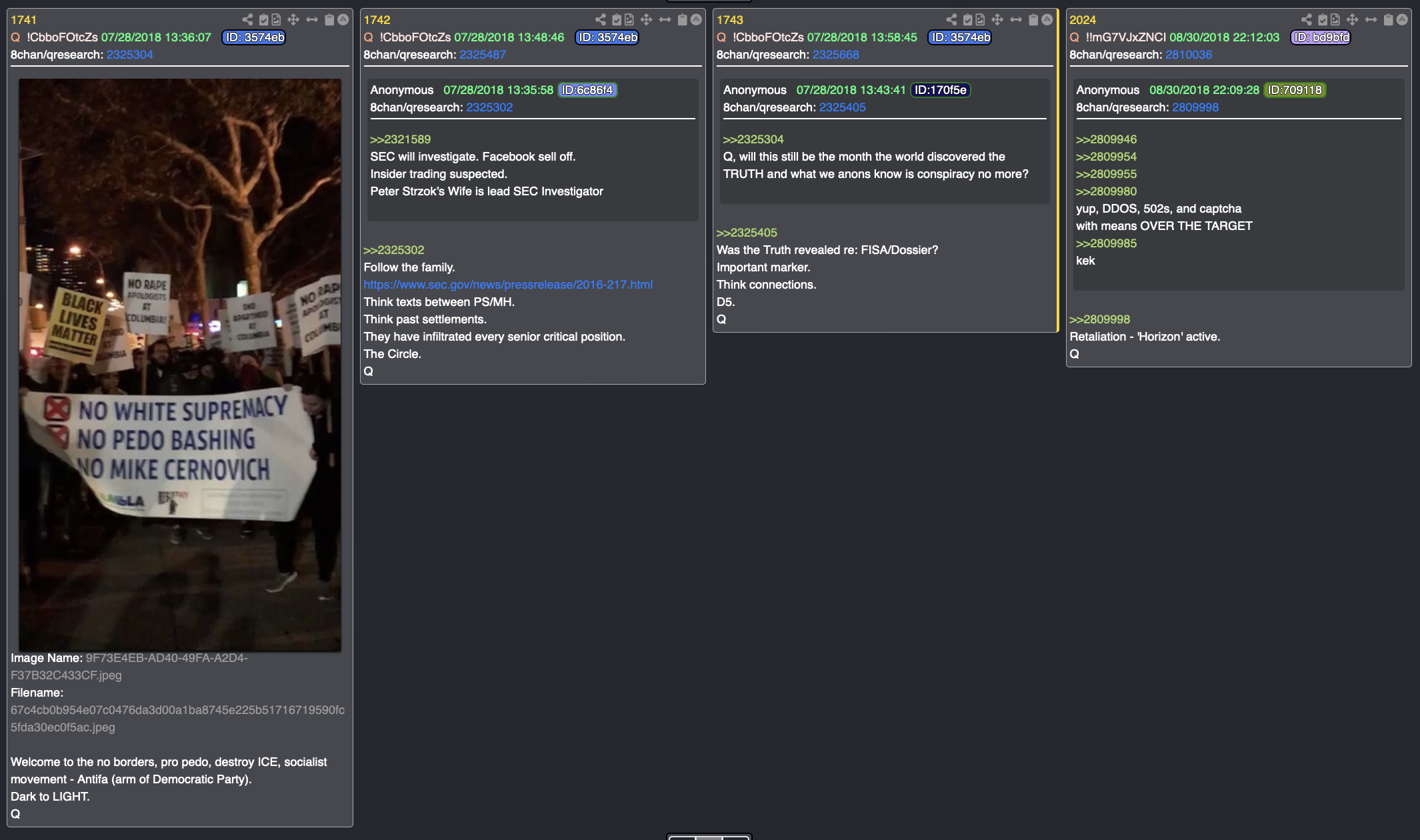Collapse post 1741 with the up-caret circle
Screen dimensions: 1420x840
[343, 19]
